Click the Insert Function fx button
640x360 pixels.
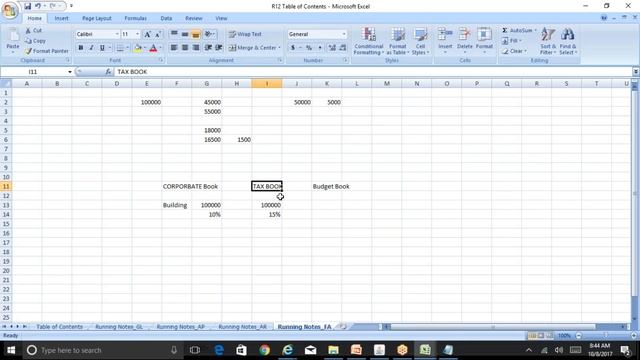click(108, 72)
